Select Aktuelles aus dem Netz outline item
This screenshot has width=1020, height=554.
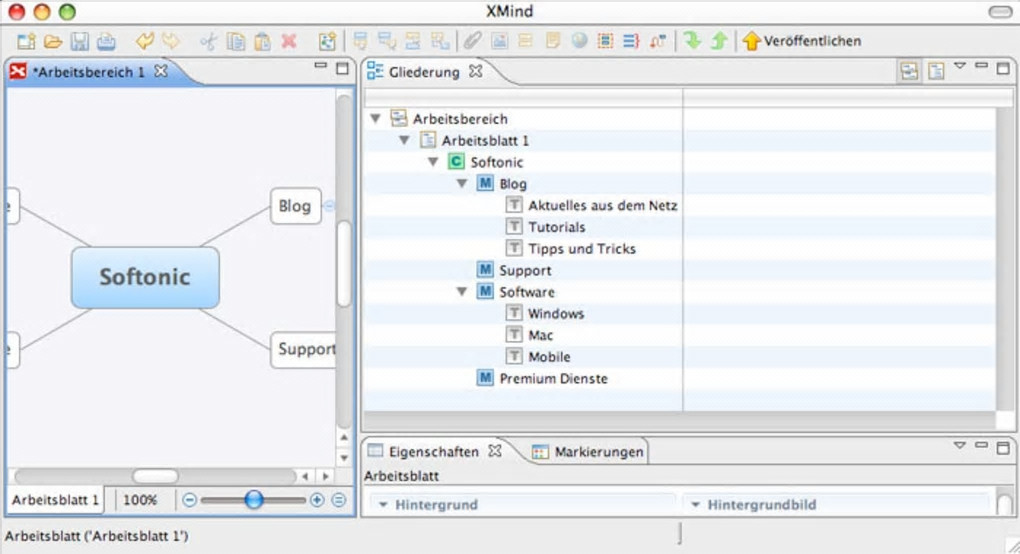602,205
